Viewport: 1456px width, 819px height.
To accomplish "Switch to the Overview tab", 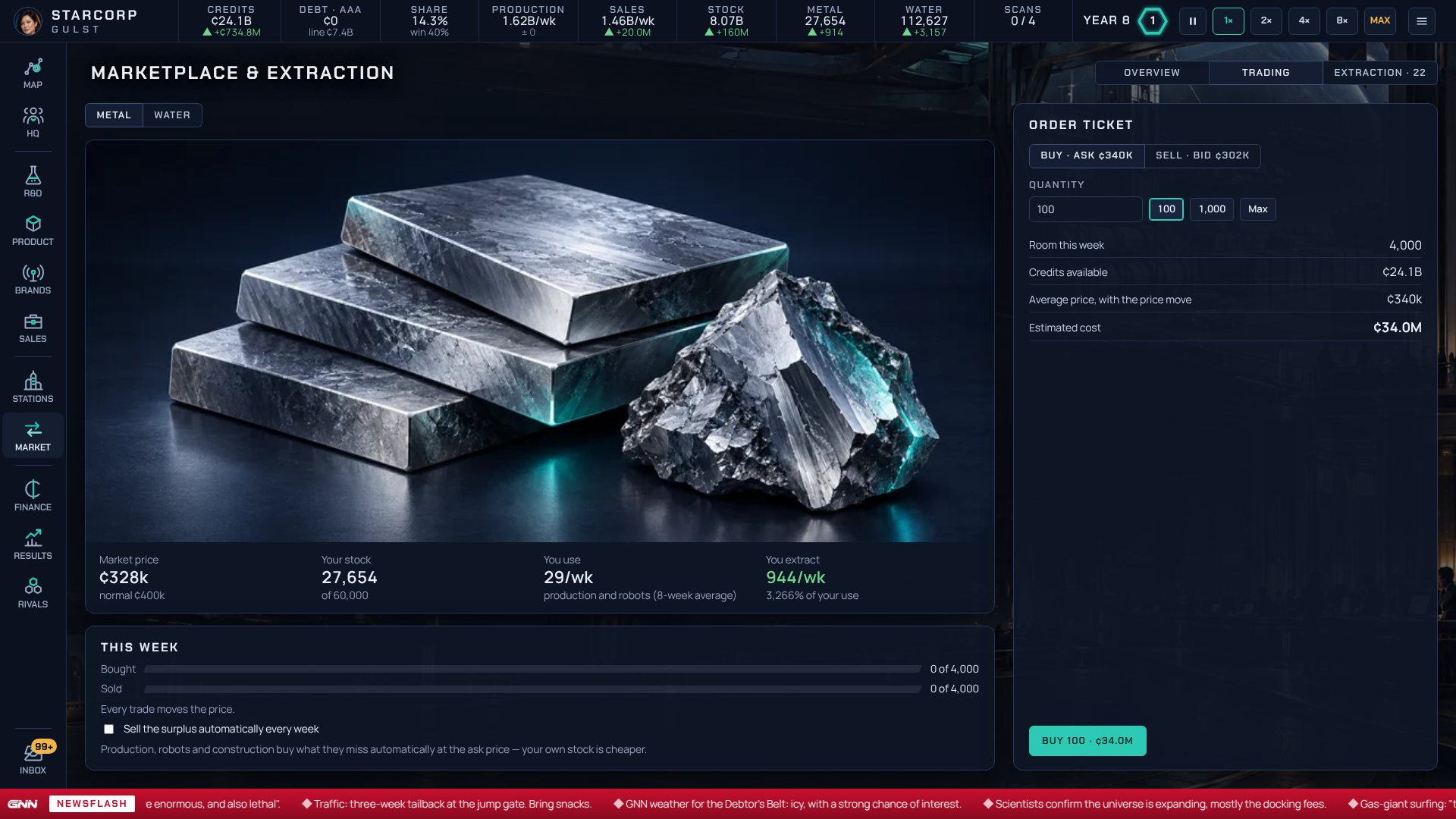I will (1152, 73).
